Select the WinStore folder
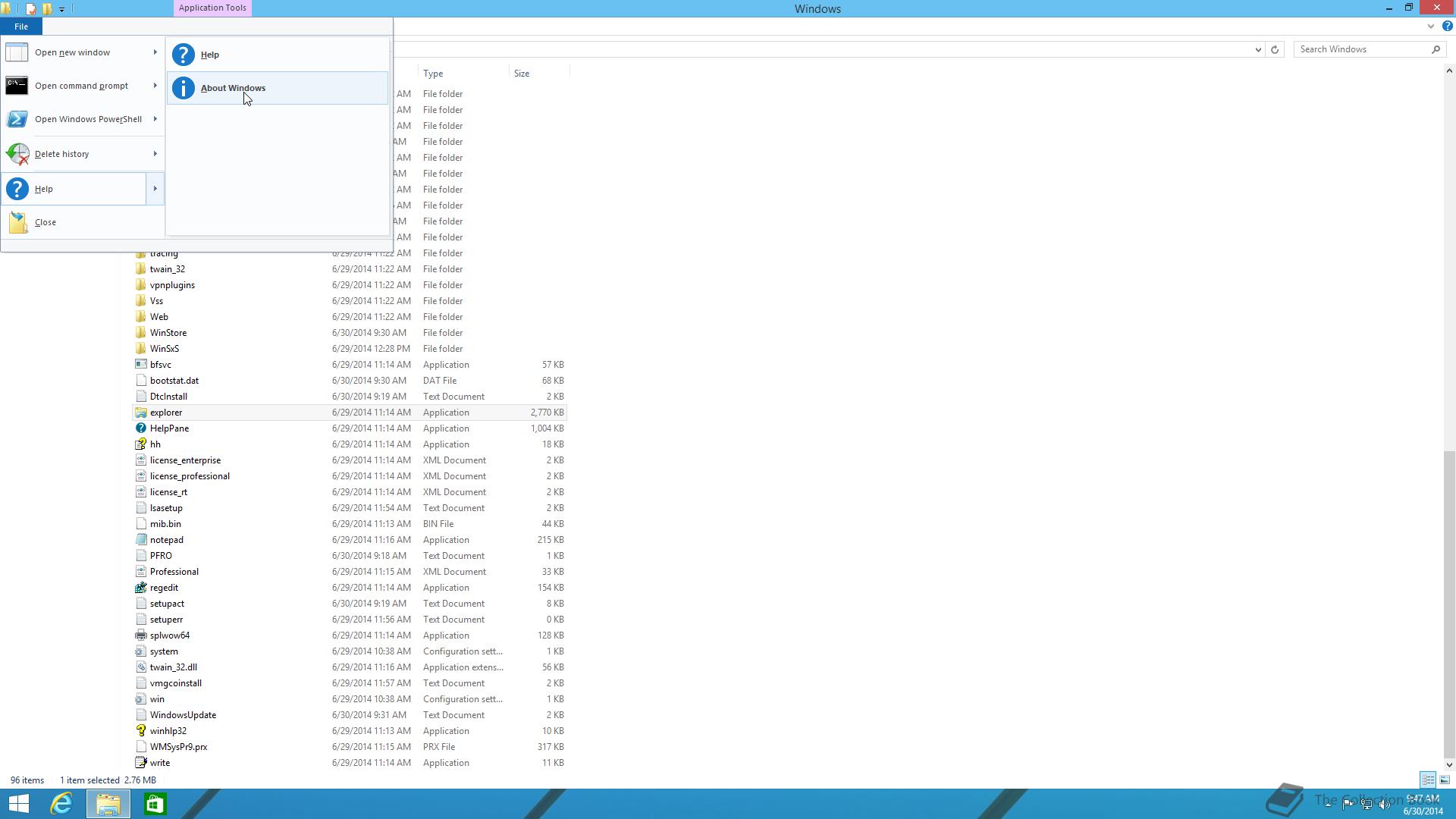Image resolution: width=1456 pixels, height=819 pixels. pyautogui.click(x=168, y=333)
